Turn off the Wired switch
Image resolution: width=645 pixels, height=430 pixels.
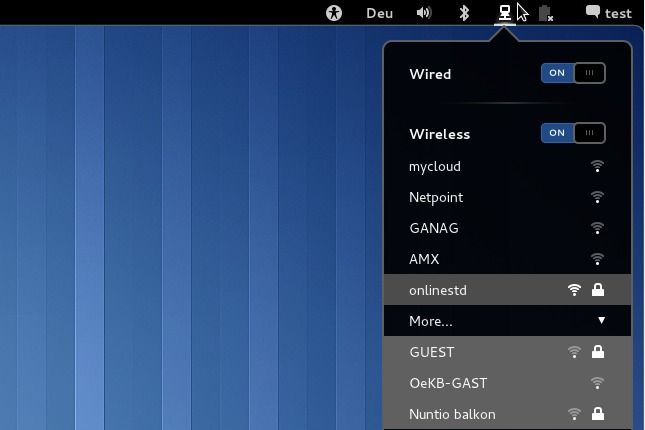coord(573,73)
